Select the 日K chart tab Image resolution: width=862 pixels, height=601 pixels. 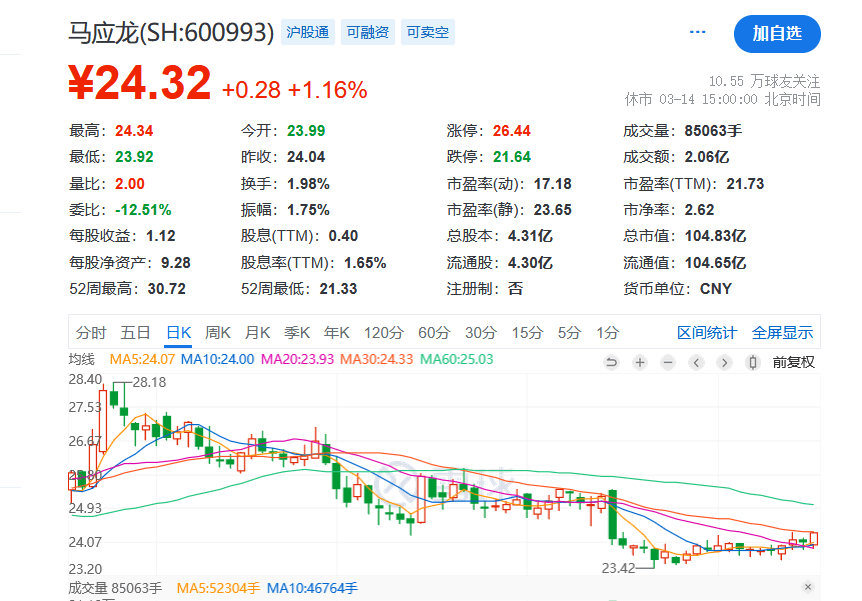pyautogui.click(x=178, y=333)
